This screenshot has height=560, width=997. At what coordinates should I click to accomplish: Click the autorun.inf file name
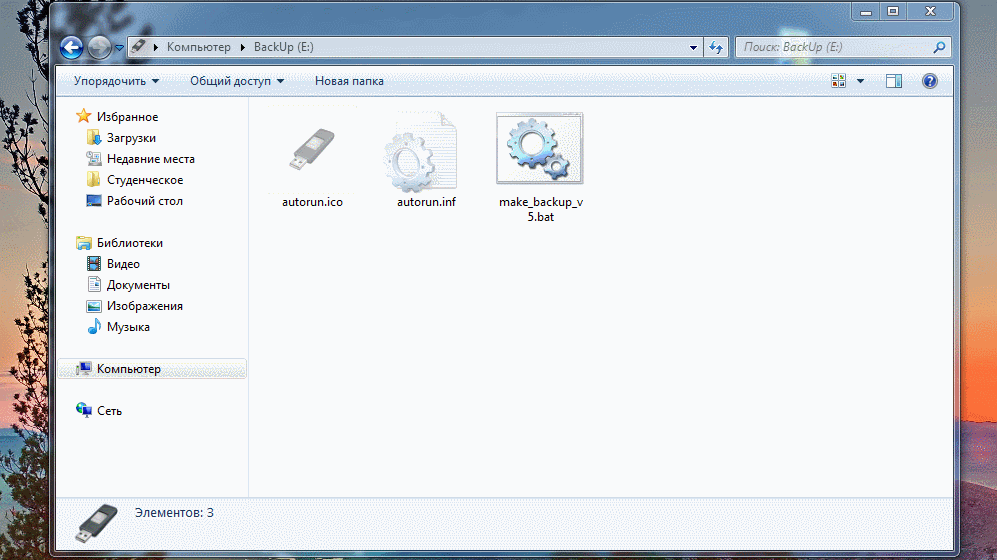(426, 202)
